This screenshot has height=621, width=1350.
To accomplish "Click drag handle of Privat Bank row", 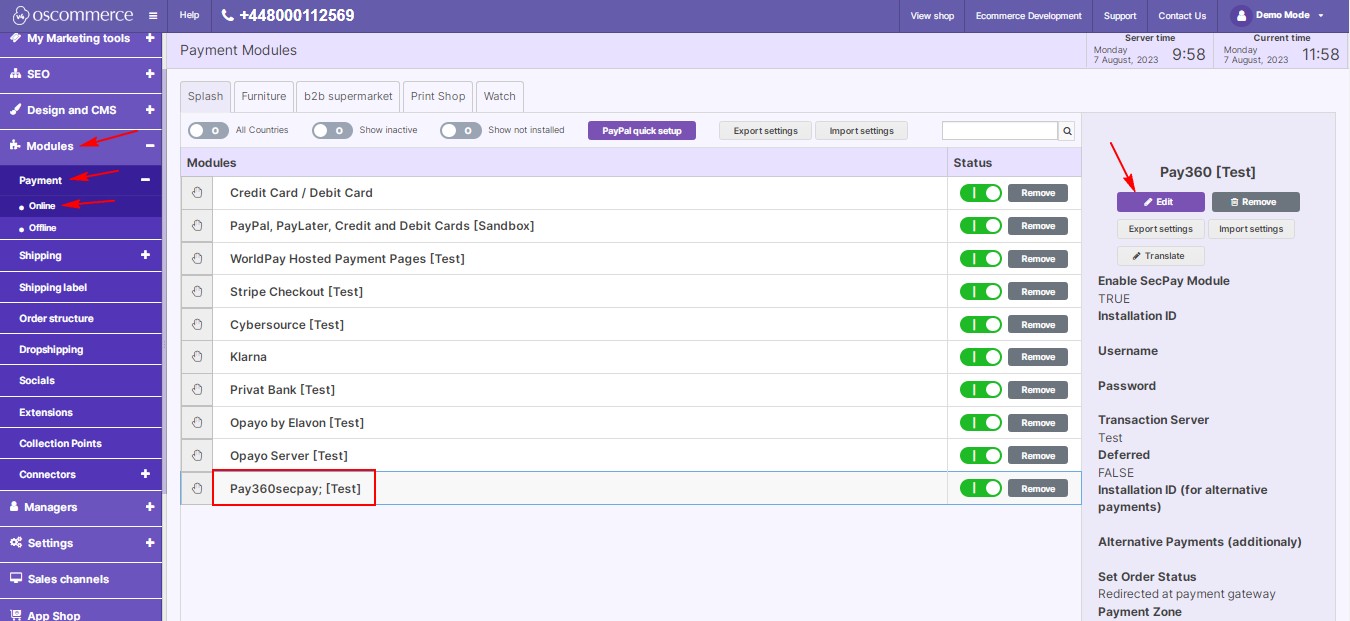I will pyautogui.click(x=197, y=390).
